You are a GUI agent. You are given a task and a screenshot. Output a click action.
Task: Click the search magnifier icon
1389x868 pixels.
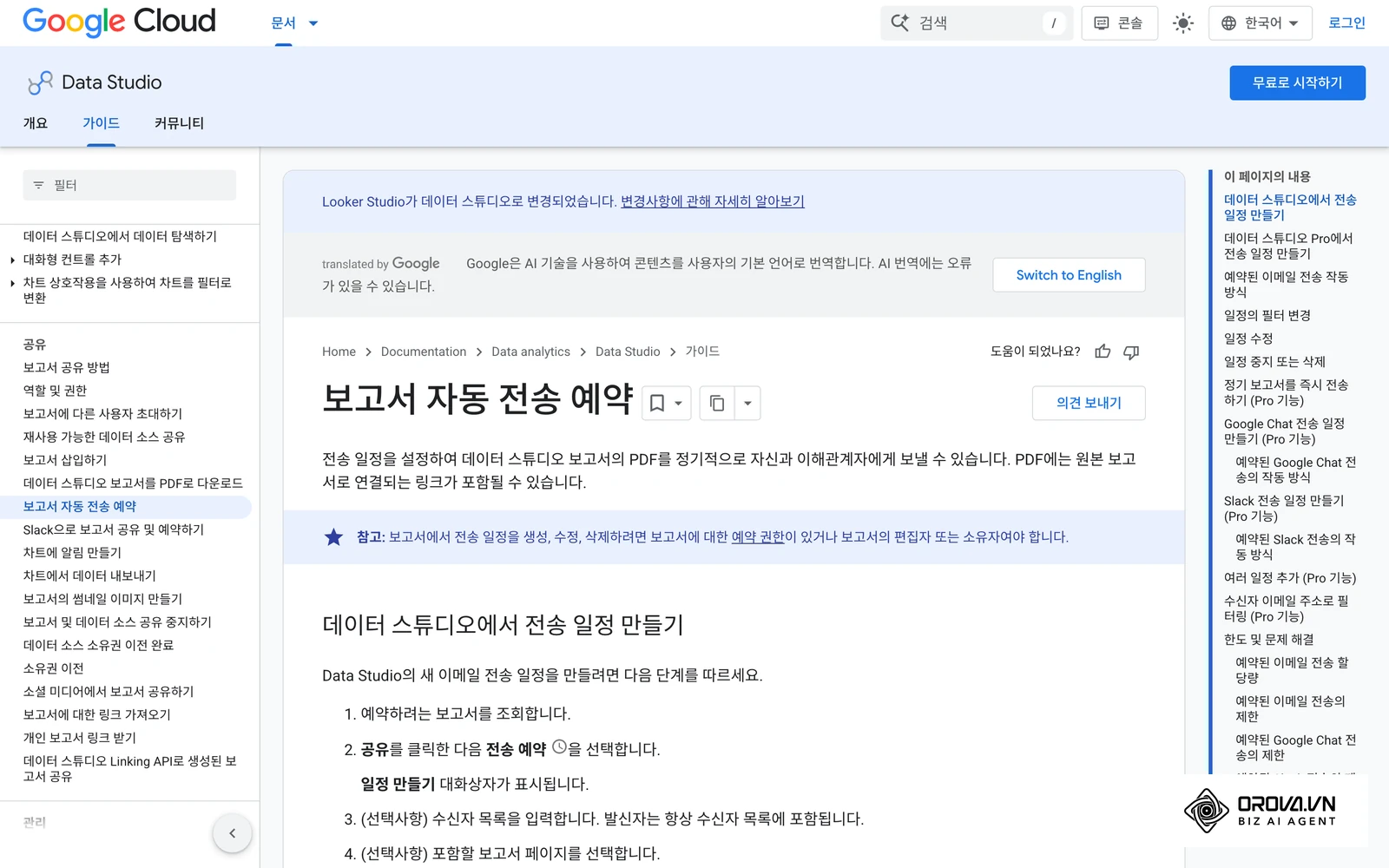[900, 23]
